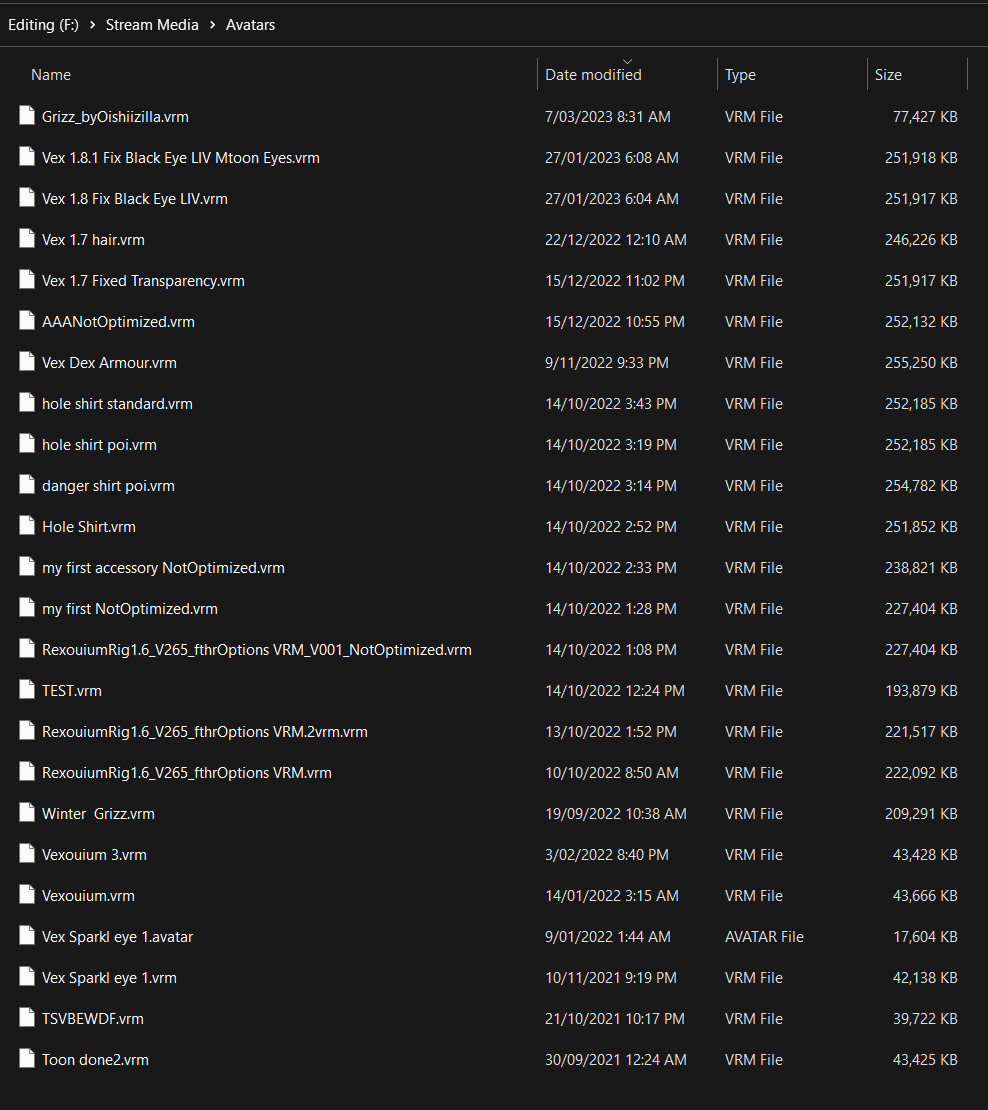Viewport: 988px width, 1110px height.
Task: Click the AAANotOptimized.vrm file icon
Action: [27, 321]
